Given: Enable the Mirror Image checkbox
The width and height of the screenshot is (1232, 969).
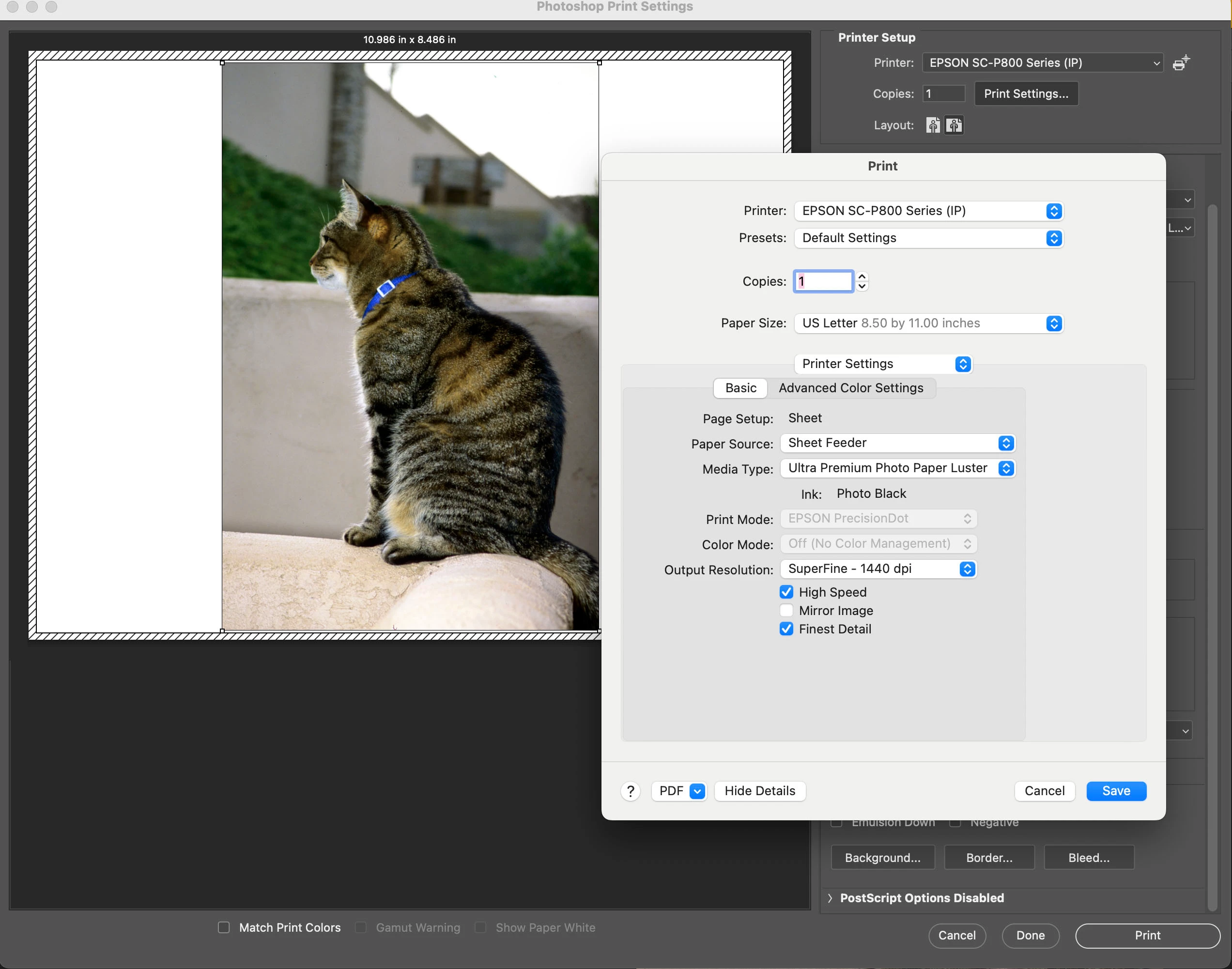Looking at the screenshot, I should click(x=786, y=611).
